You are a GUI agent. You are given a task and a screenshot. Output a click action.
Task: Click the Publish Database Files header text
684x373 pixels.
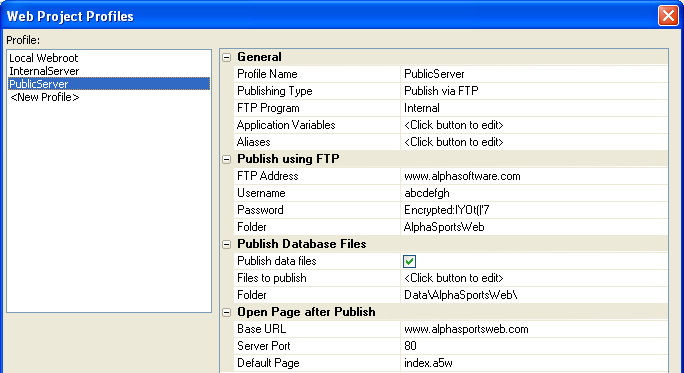(x=301, y=244)
